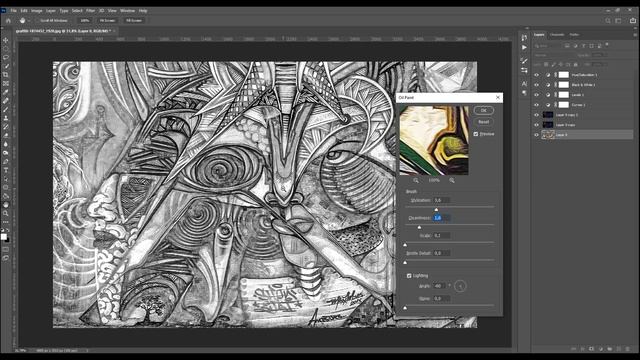Open the layer blend mode dropdown
This screenshot has width=640, height=360.
[x=555, y=55]
